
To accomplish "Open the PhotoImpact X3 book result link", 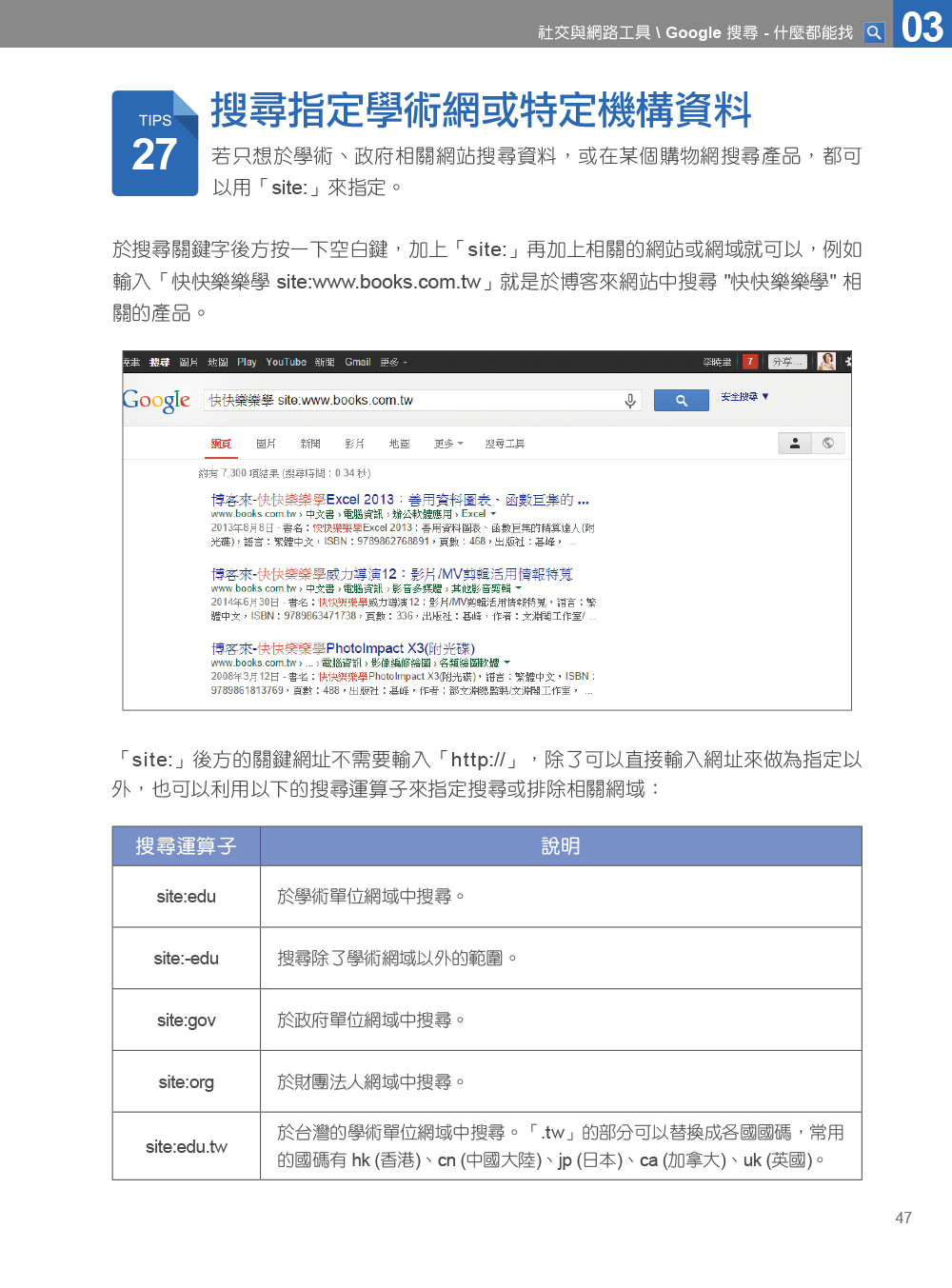I will (343, 648).
